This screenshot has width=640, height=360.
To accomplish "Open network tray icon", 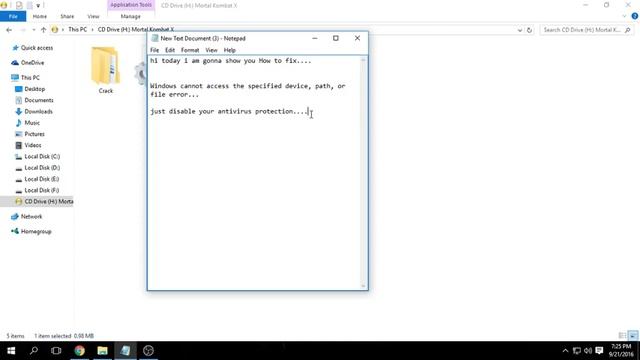I will pyautogui.click(x=577, y=351).
